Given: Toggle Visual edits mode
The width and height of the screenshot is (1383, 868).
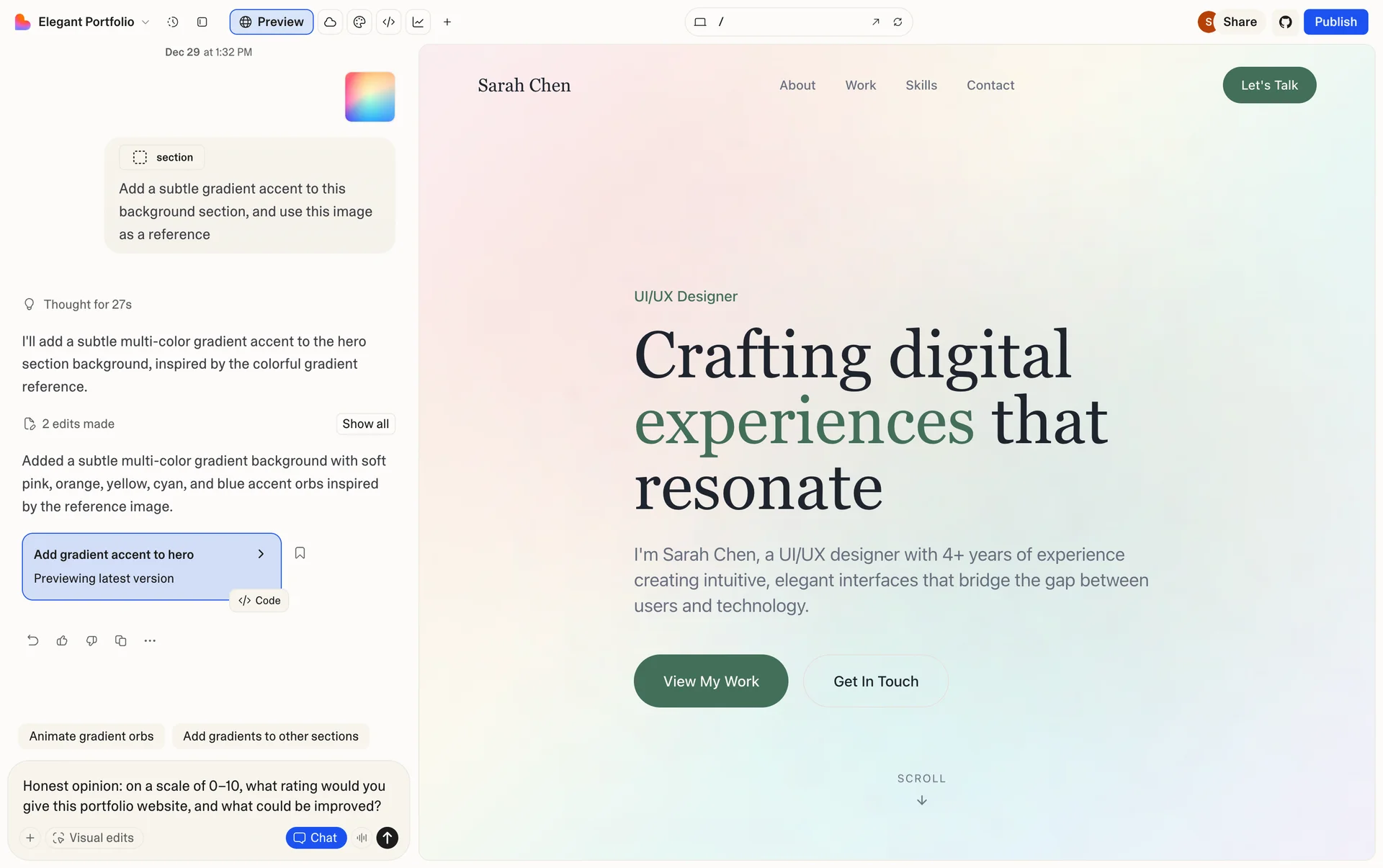Looking at the screenshot, I should pyautogui.click(x=94, y=838).
